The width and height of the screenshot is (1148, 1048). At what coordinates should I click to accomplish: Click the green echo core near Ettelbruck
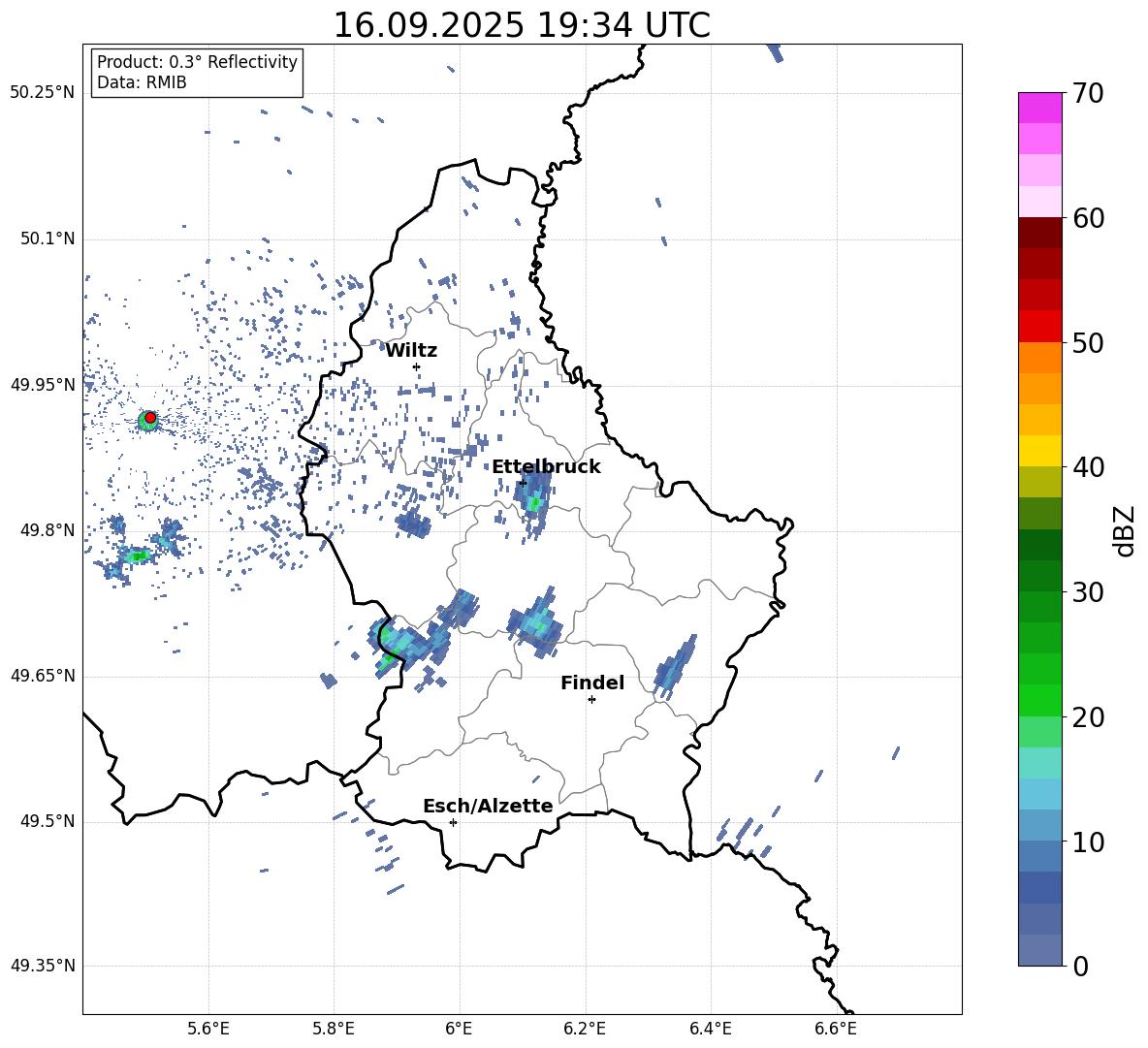coord(533,503)
